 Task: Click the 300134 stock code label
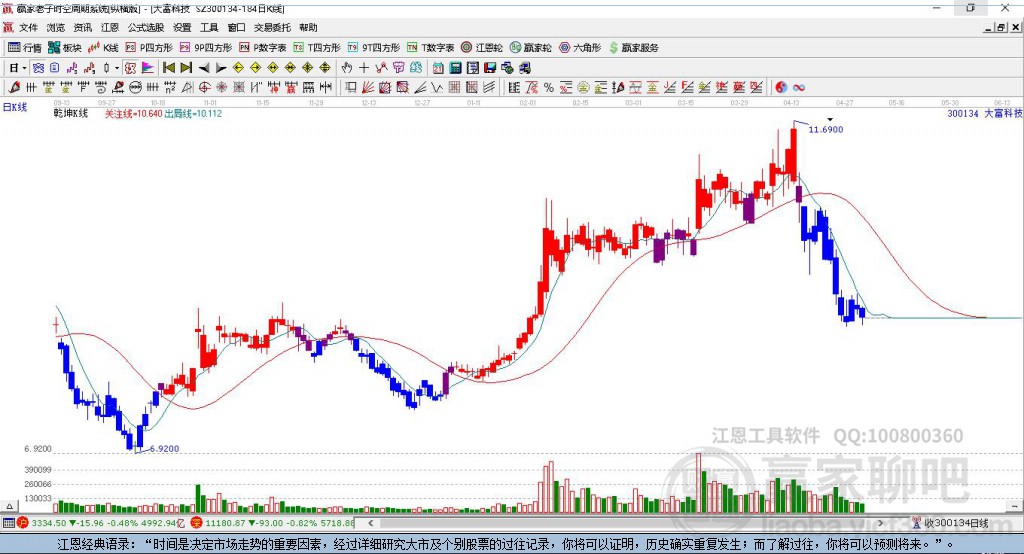pyautogui.click(x=963, y=113)
